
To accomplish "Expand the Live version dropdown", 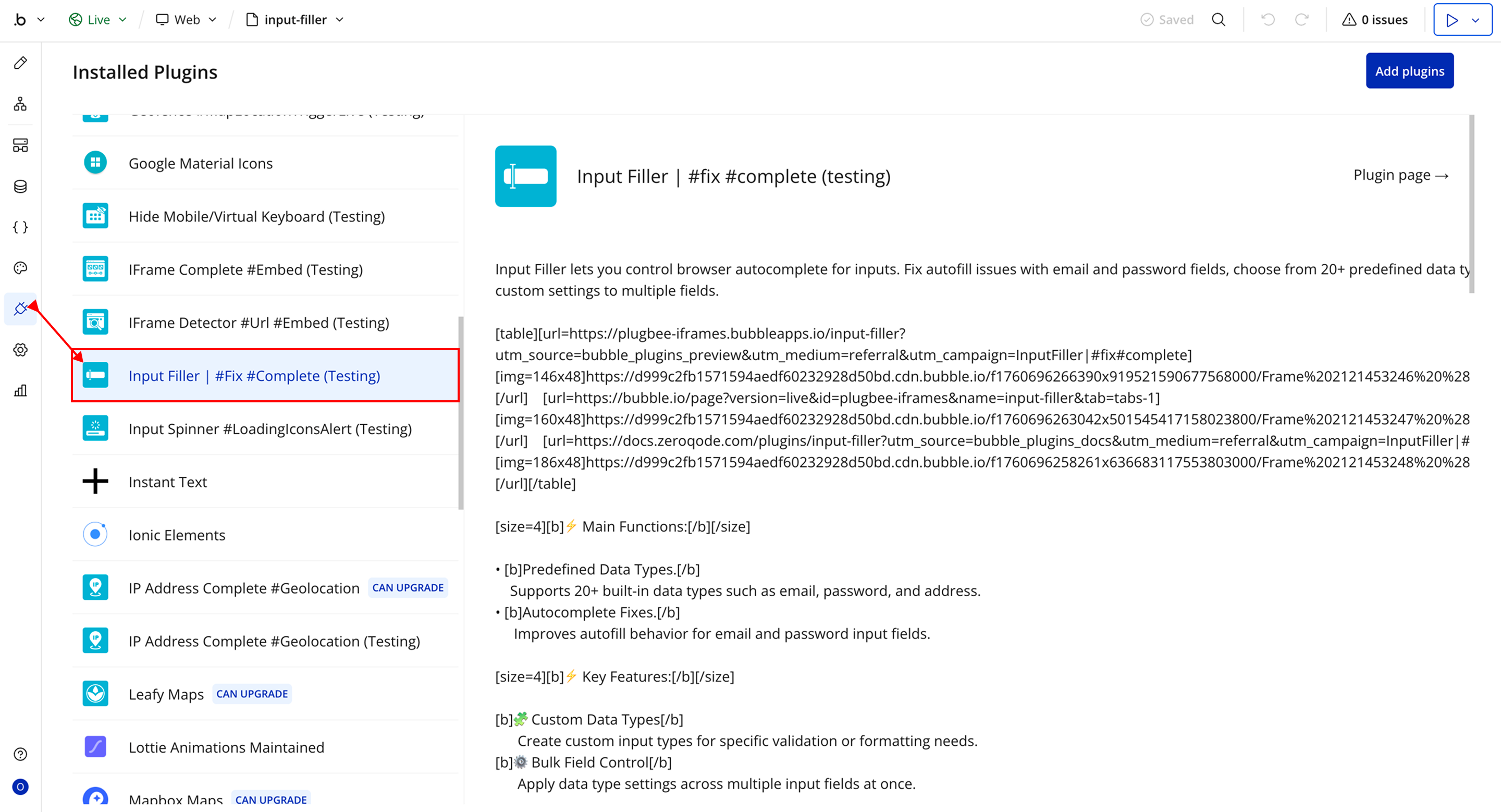I will 98,20.
